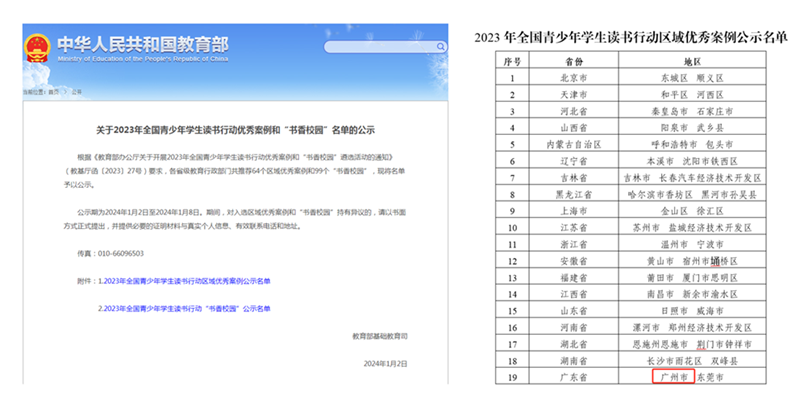This screenshot has width=800, height=416.
Task: Select the 湖南省 province cell
Action: coord(574,361)
